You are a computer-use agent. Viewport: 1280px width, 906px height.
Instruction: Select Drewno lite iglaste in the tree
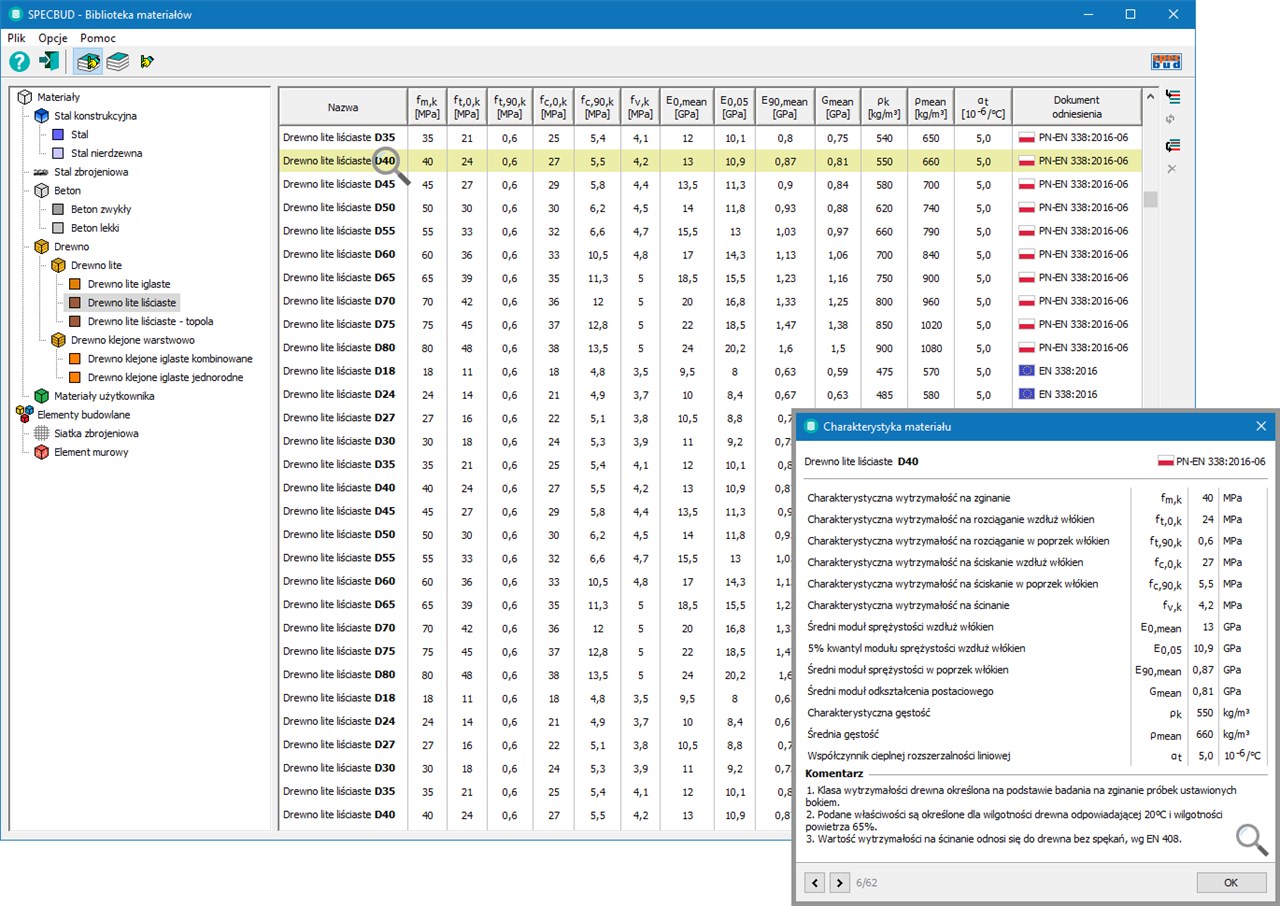tap(128, 284)
